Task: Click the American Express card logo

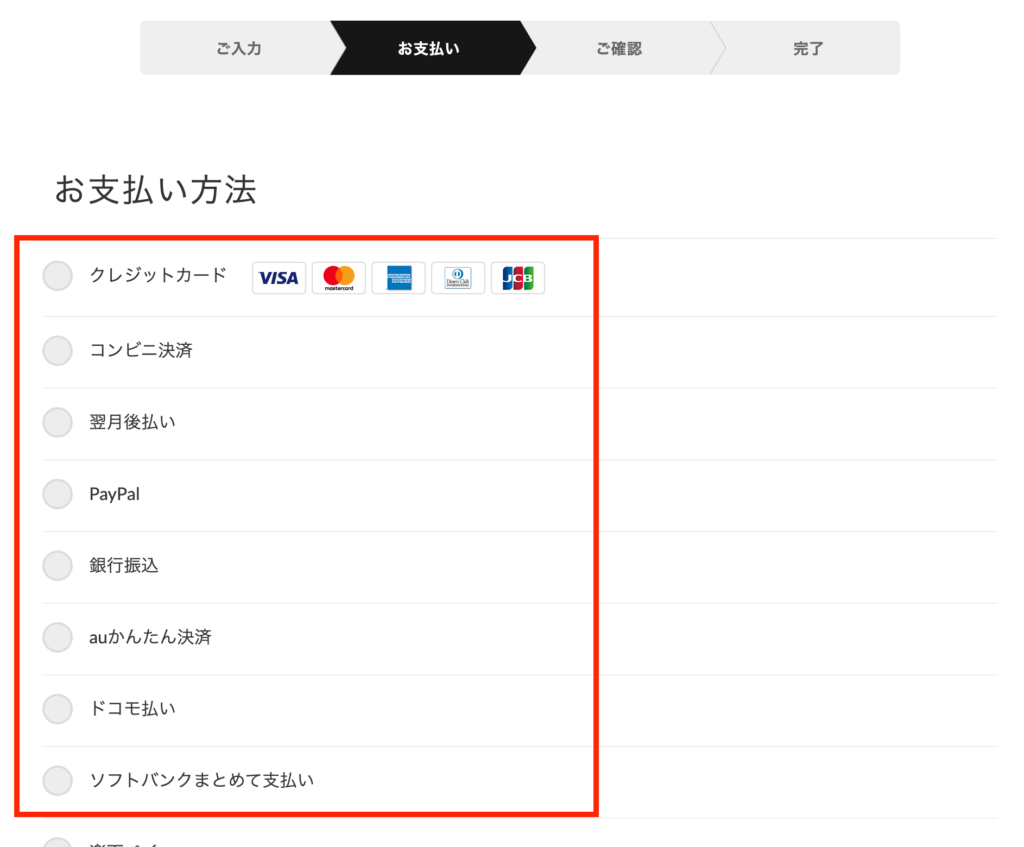Action: click(x=398, y=278)
